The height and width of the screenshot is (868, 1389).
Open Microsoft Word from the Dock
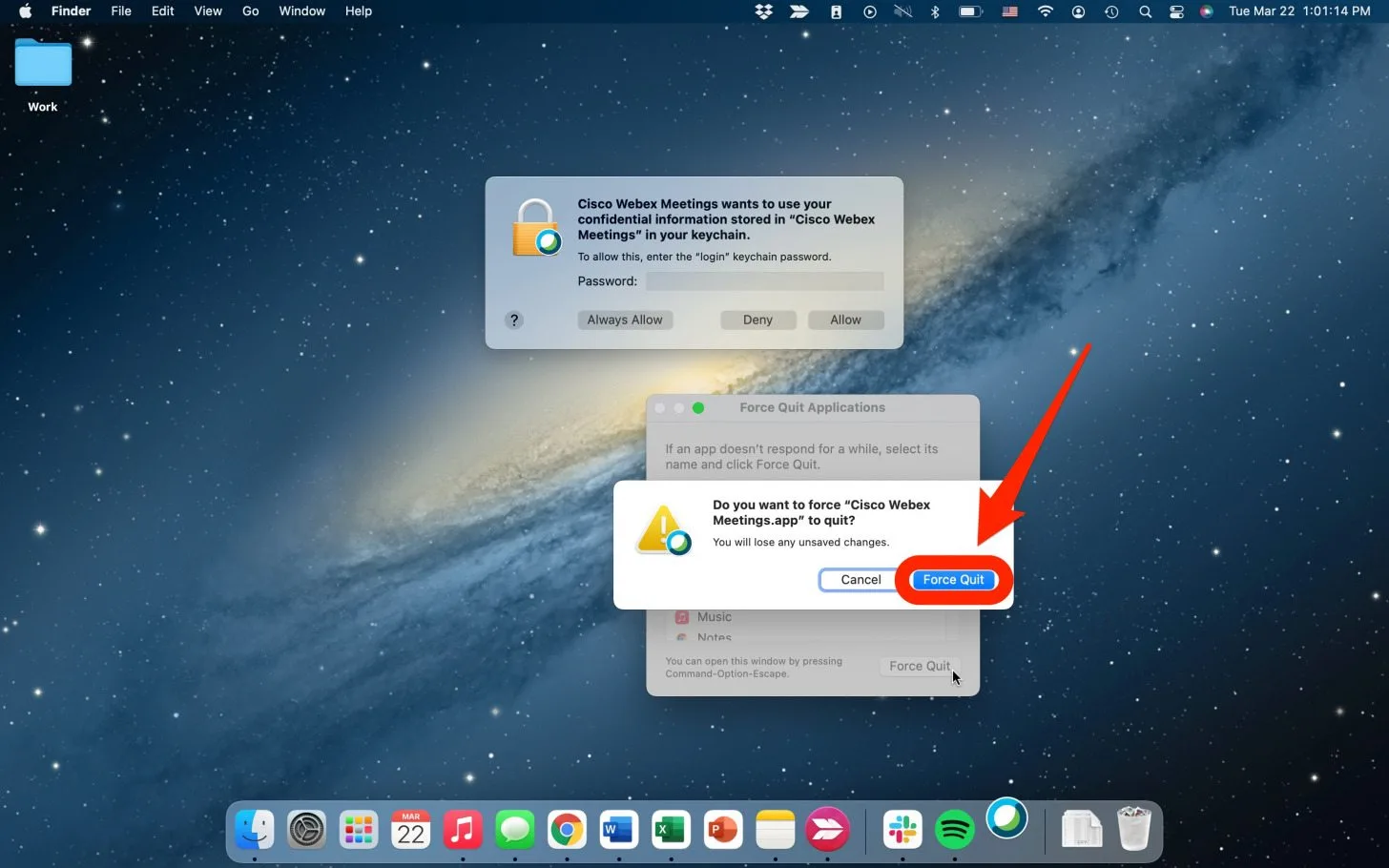tap(618, 830)
